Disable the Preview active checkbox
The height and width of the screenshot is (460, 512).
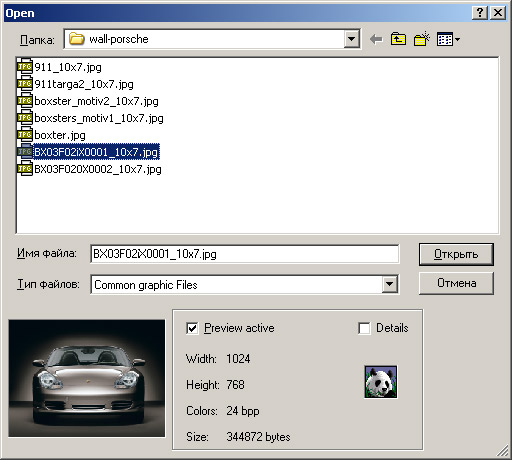click(192, 328)
